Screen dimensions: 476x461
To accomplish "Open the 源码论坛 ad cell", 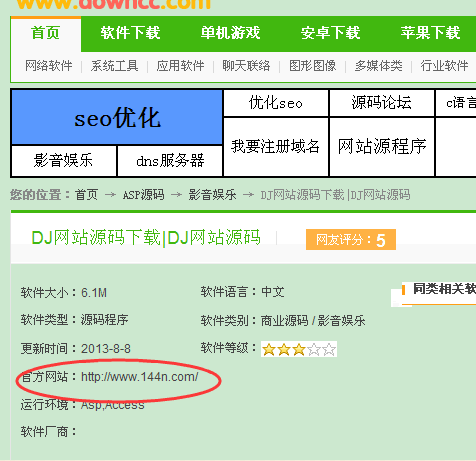I will tap(382, 103).
